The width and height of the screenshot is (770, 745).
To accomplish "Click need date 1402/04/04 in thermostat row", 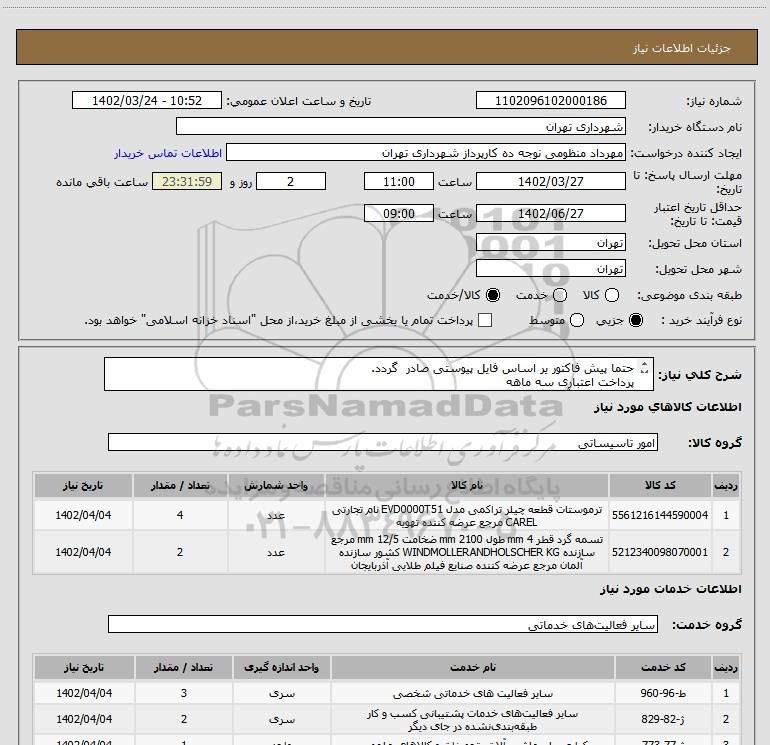I will click(x=83, y=515).
